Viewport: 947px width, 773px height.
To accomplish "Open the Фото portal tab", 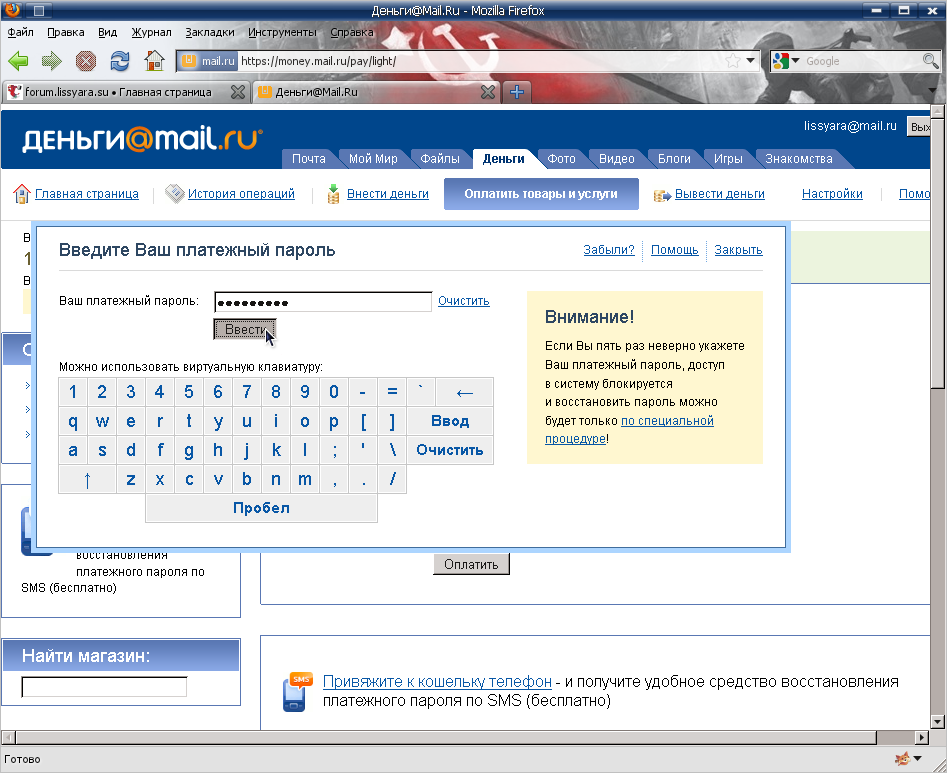I will pos(561,159).
